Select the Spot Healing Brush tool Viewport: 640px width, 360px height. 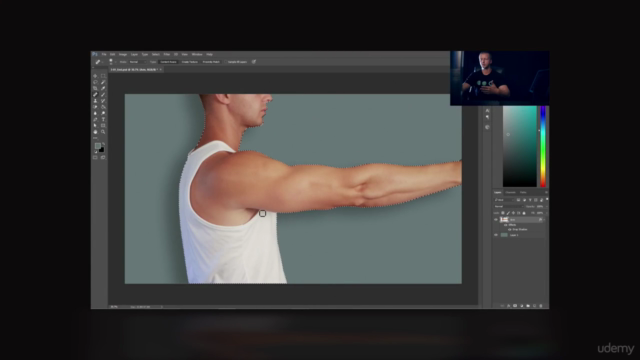95,95
